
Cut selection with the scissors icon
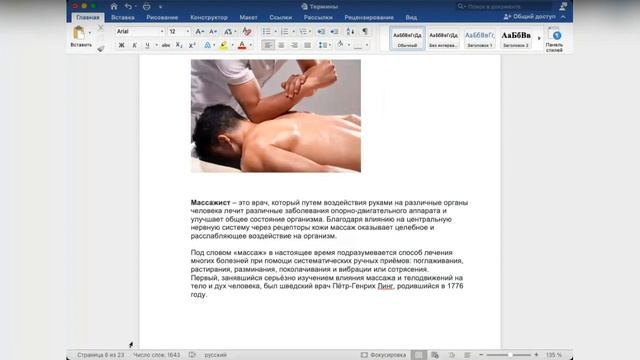100,28
